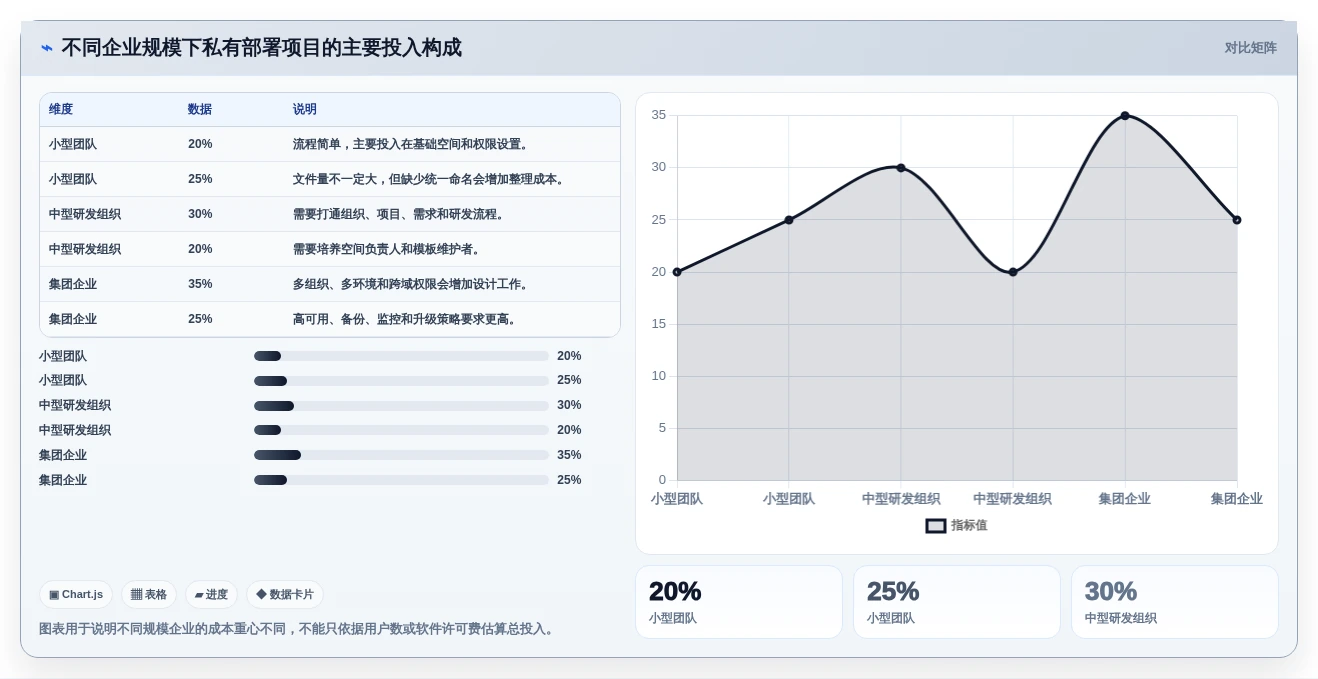Select the 表格 chip
1318x679 pixels.
[x=149, y=595]
